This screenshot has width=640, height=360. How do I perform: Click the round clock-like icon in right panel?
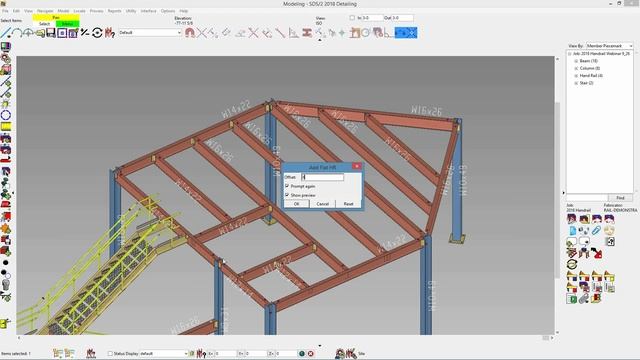(x=609, y=231)
